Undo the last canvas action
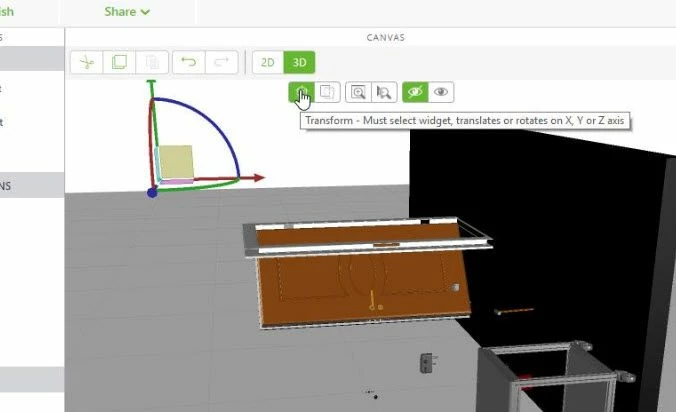This screenshot has height=412, width=676. point(189,62)
